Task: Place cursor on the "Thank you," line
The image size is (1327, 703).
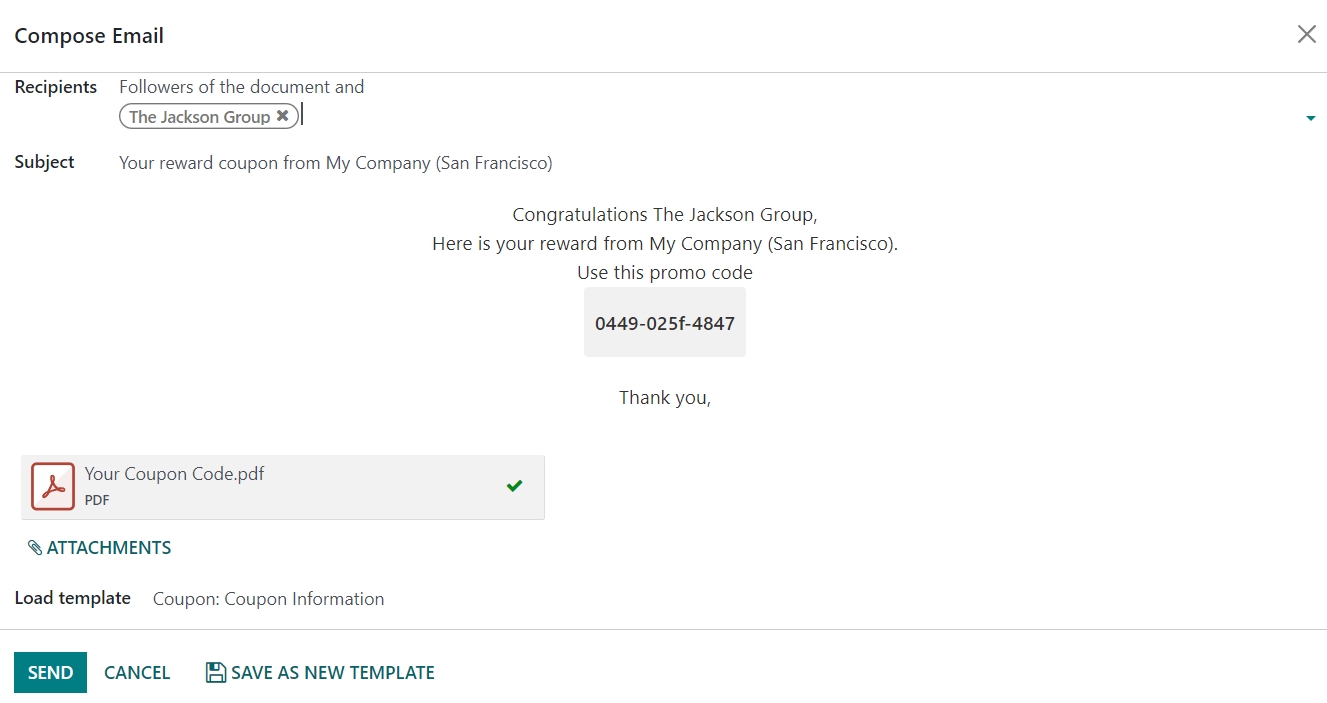Action: [665, 397]
